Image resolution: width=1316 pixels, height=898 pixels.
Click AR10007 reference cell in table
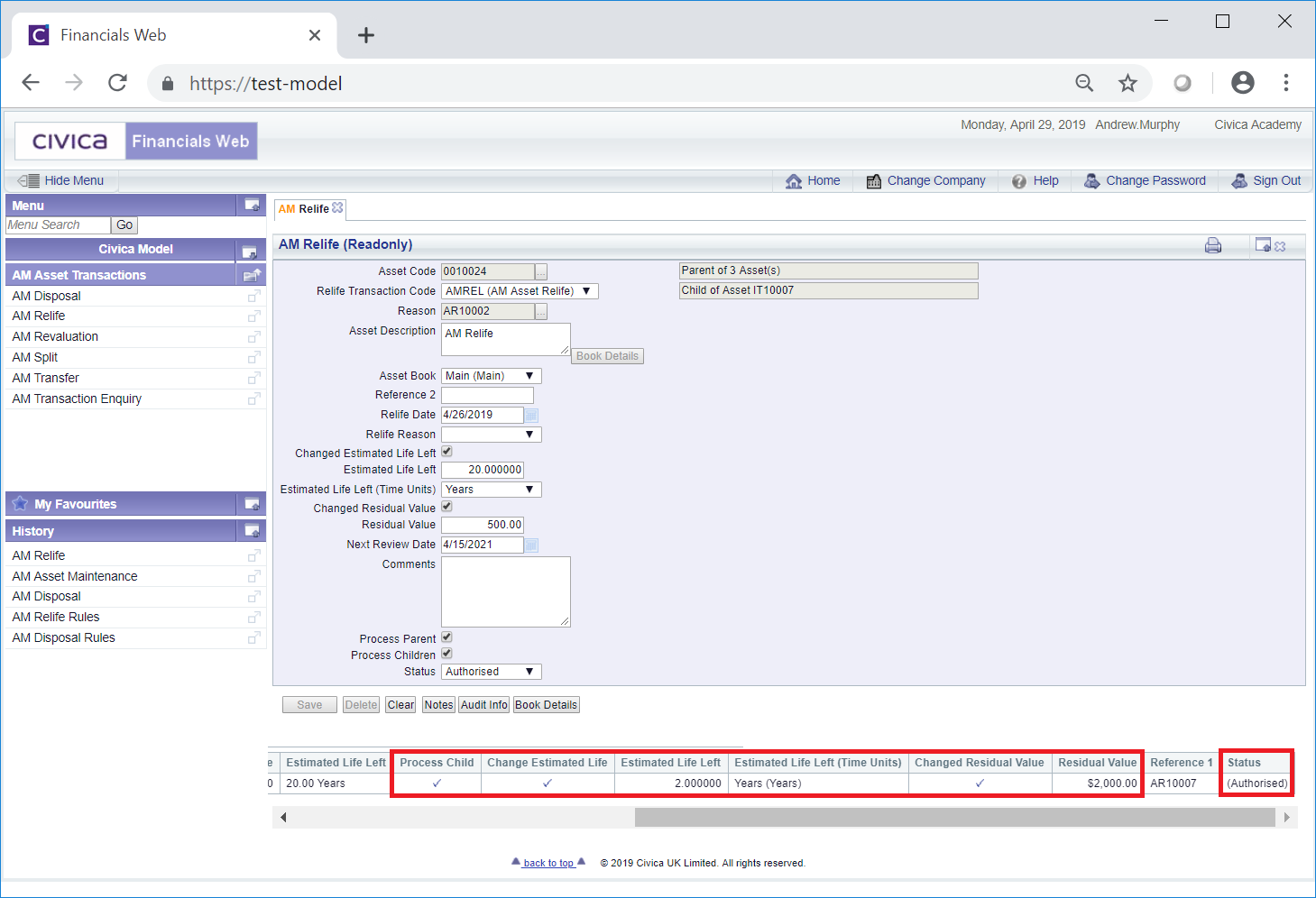(1173, 783)
